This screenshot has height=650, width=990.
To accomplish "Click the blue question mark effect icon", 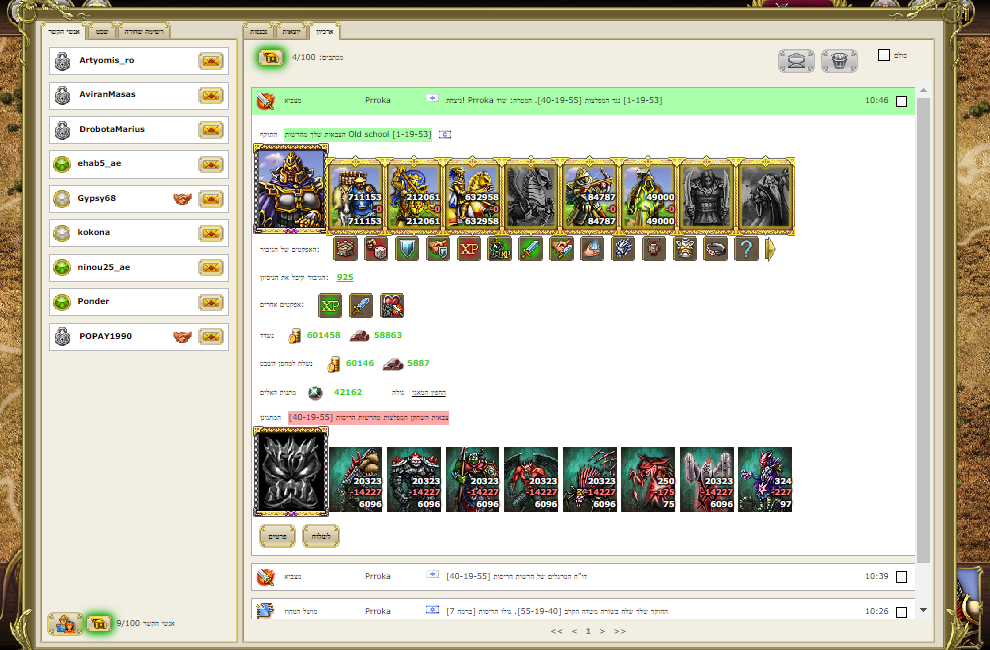I will [746, 249].
